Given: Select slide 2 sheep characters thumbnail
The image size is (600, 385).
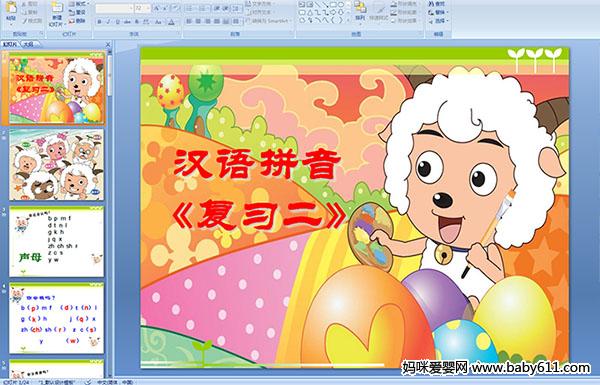Looking at the screenshot, I should pyautogui.click(x=57, y=165).
